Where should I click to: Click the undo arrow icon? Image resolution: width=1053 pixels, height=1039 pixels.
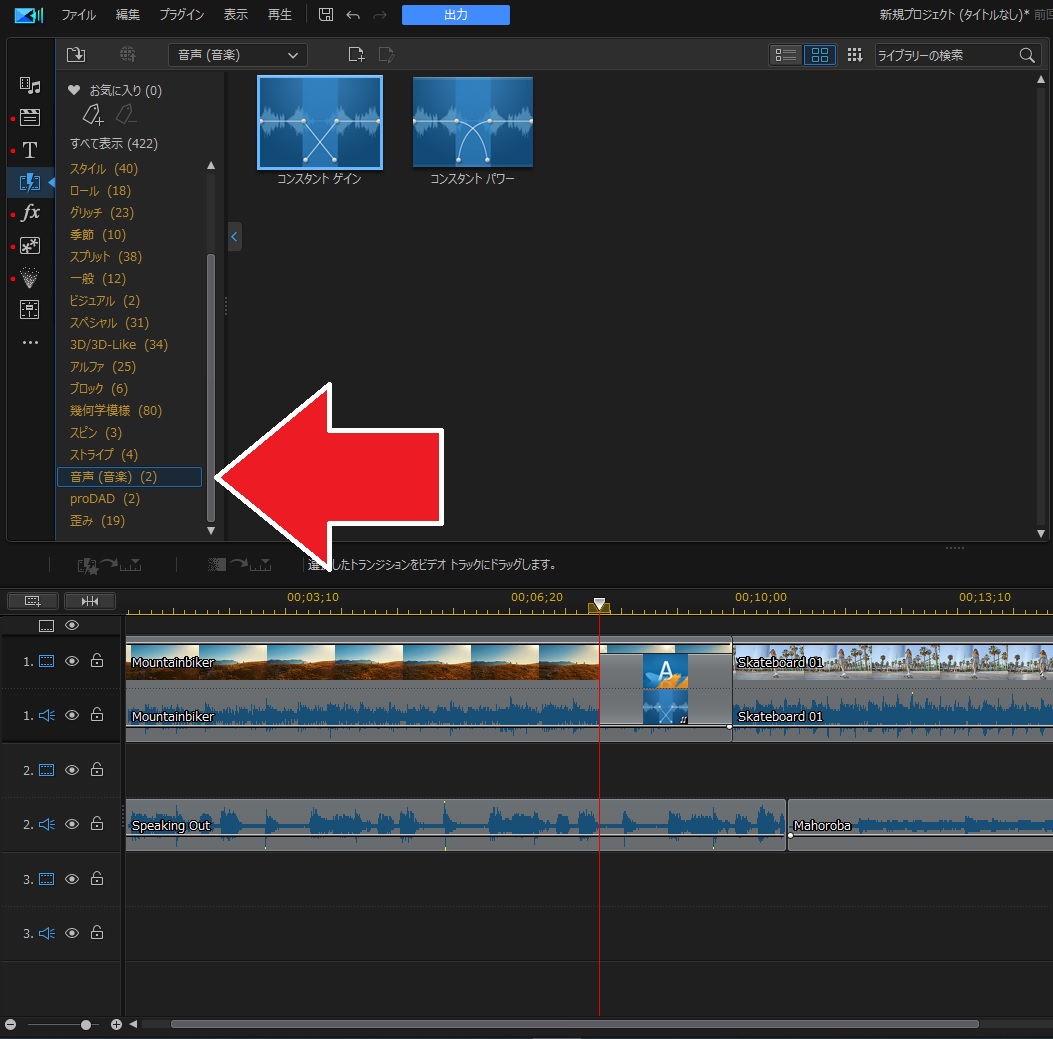pos(352,15)
